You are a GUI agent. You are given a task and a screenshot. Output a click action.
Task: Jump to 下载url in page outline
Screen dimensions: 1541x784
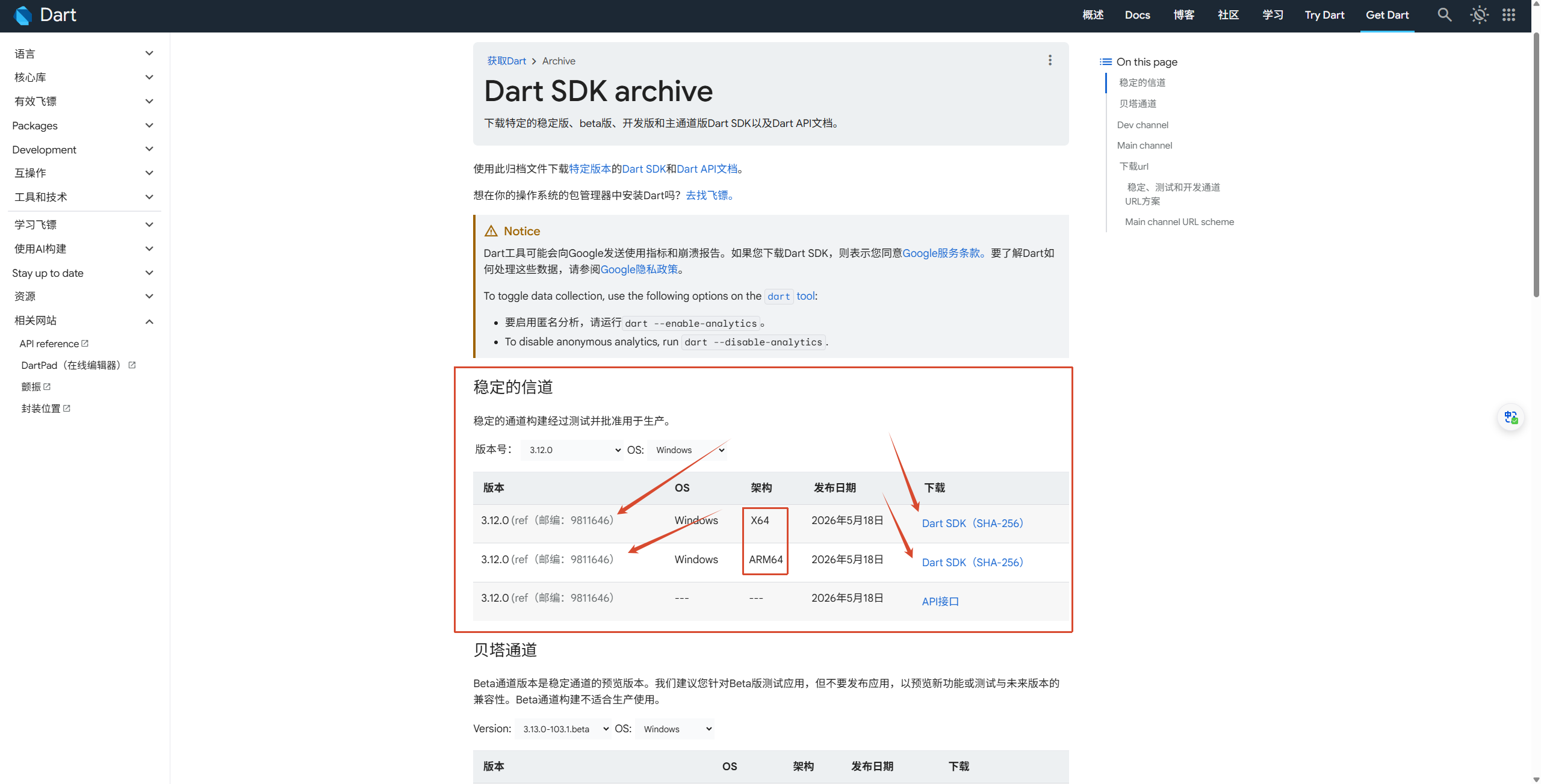tap(1134, 166)
